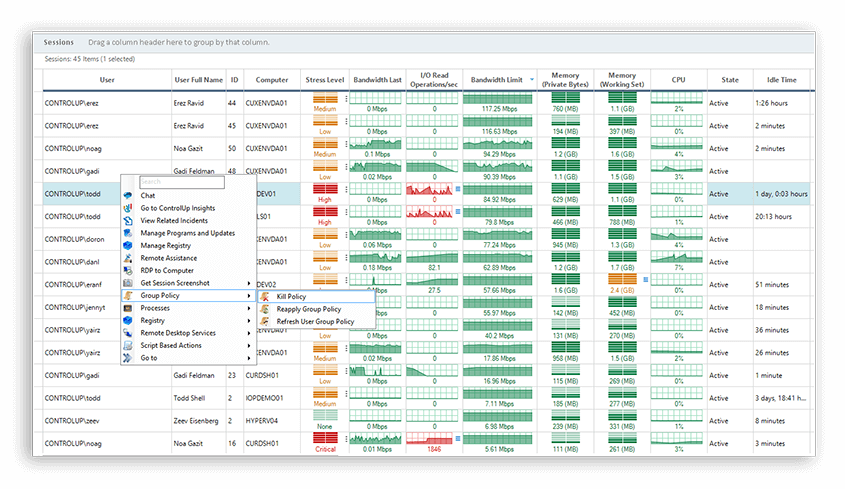
Task: Expand Remote Desktop Services submenu arrow
Action: 249,333
